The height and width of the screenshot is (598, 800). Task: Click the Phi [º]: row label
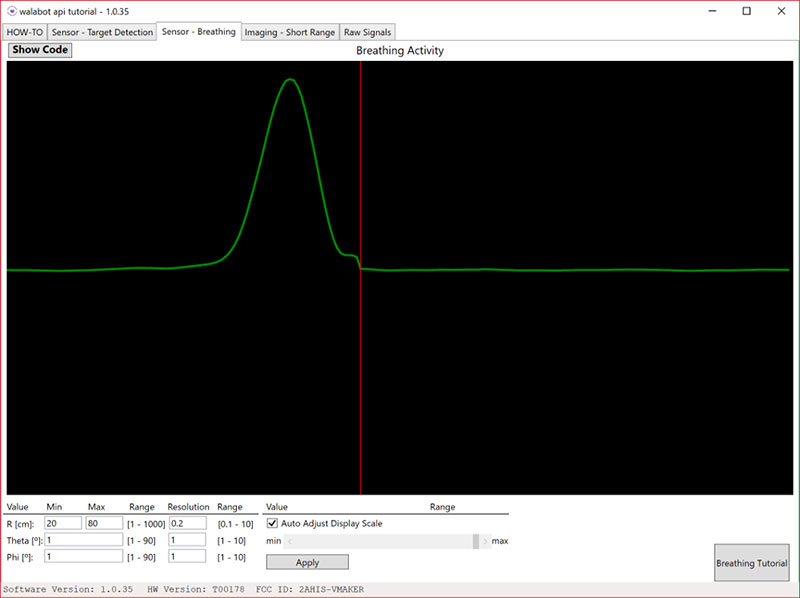(20, 557)
